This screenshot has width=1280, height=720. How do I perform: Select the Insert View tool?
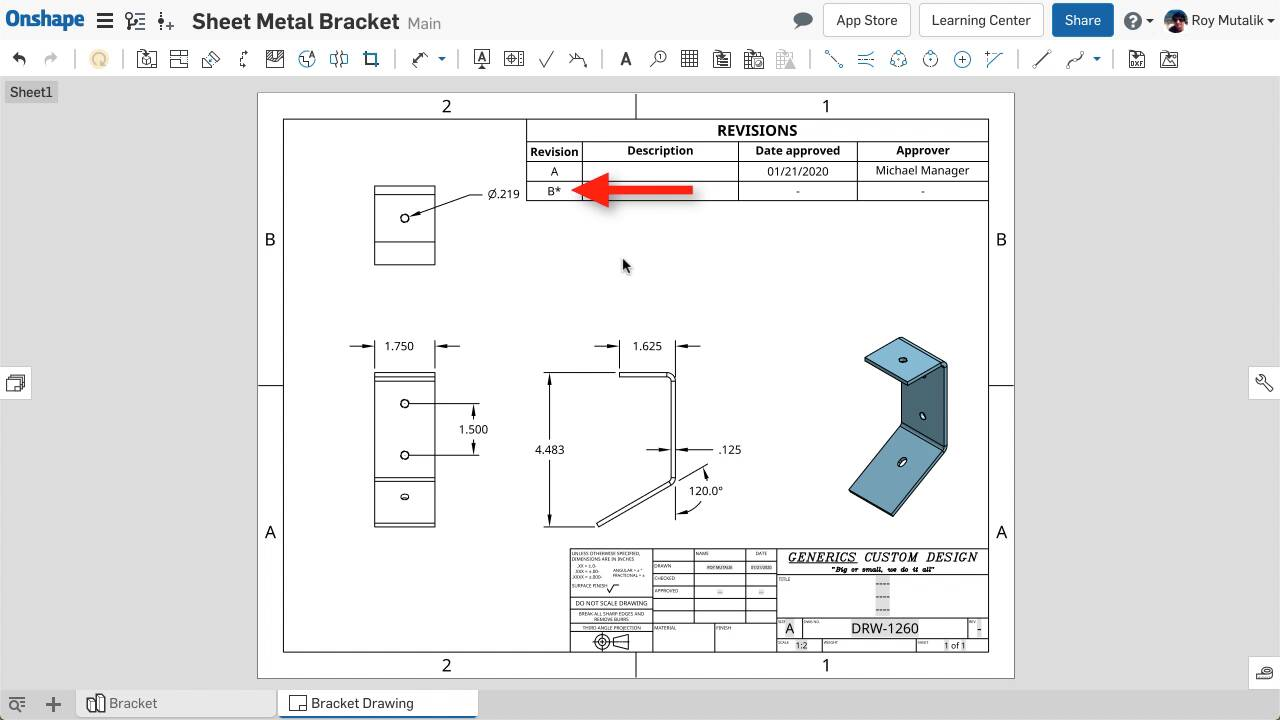(147, 59)
